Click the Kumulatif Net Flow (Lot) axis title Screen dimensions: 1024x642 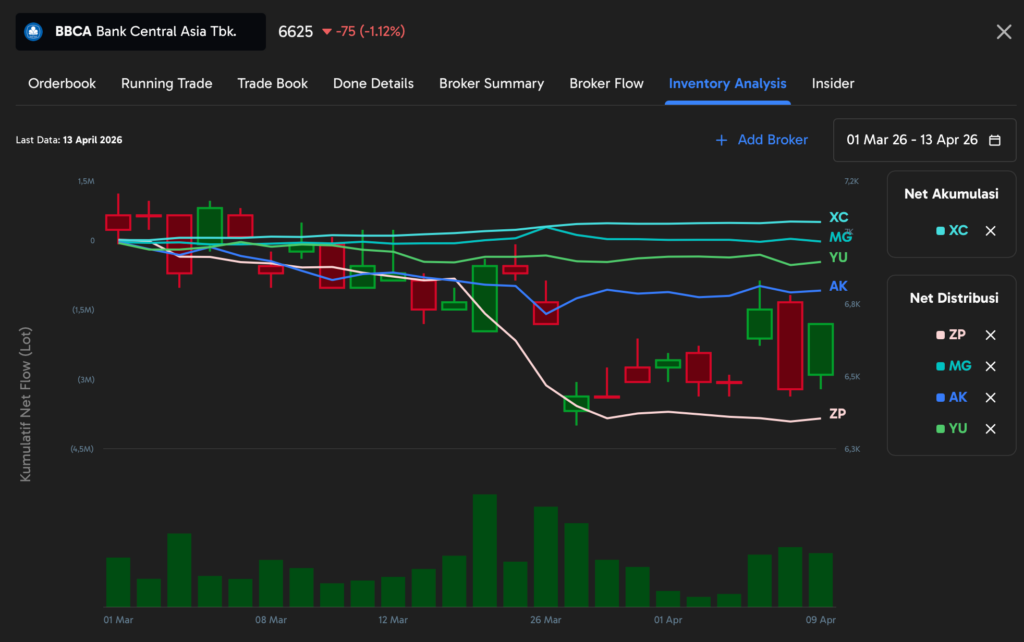pos(25,404)
